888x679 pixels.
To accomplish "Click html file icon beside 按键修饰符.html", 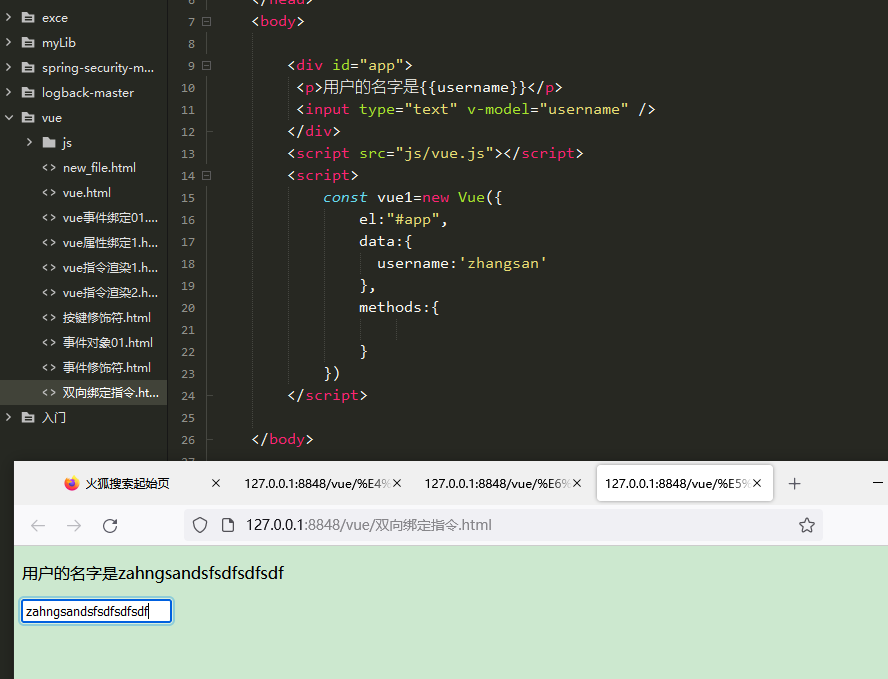I will [x=49, y=317].
